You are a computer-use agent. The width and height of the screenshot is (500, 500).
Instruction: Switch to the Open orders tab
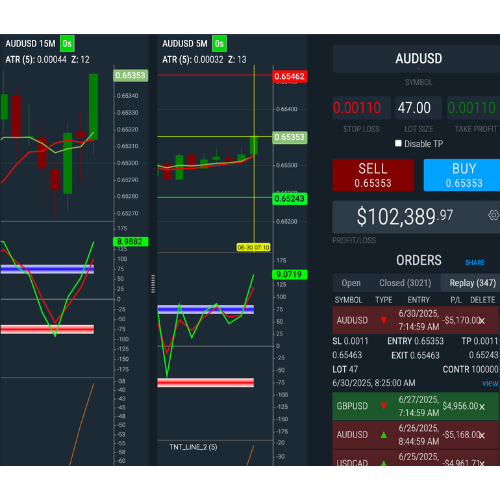click(x=351, y=283)
